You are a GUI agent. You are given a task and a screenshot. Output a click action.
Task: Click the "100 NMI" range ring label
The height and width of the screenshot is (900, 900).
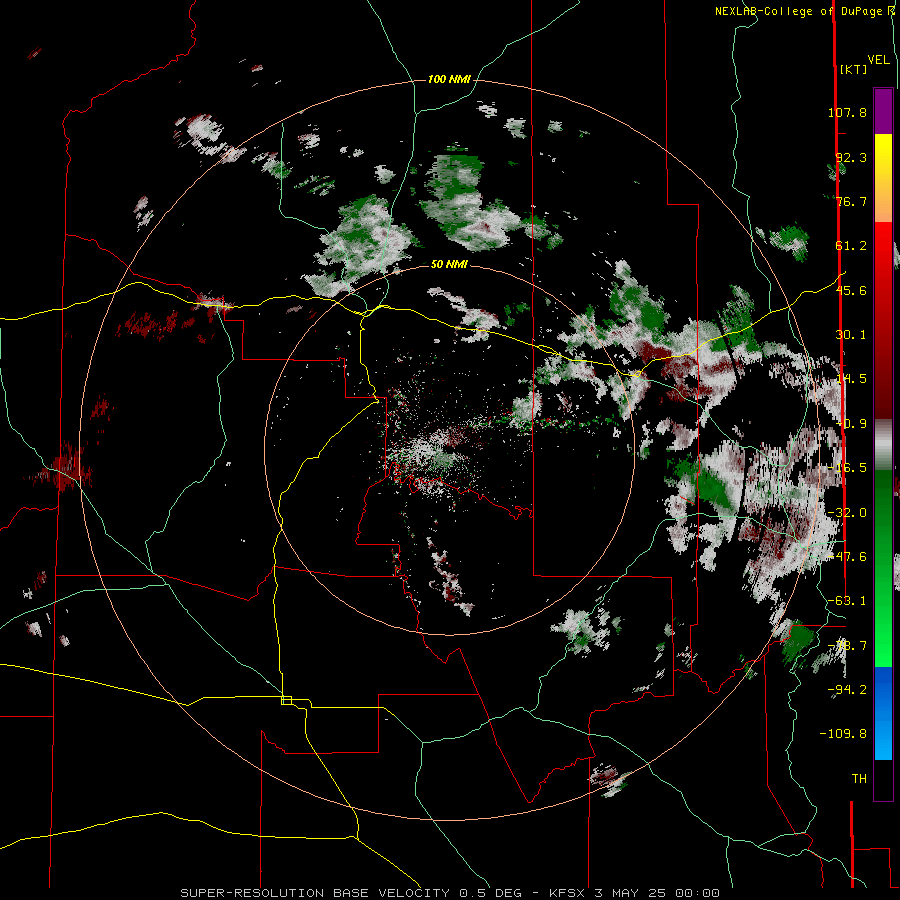point(449,79)
